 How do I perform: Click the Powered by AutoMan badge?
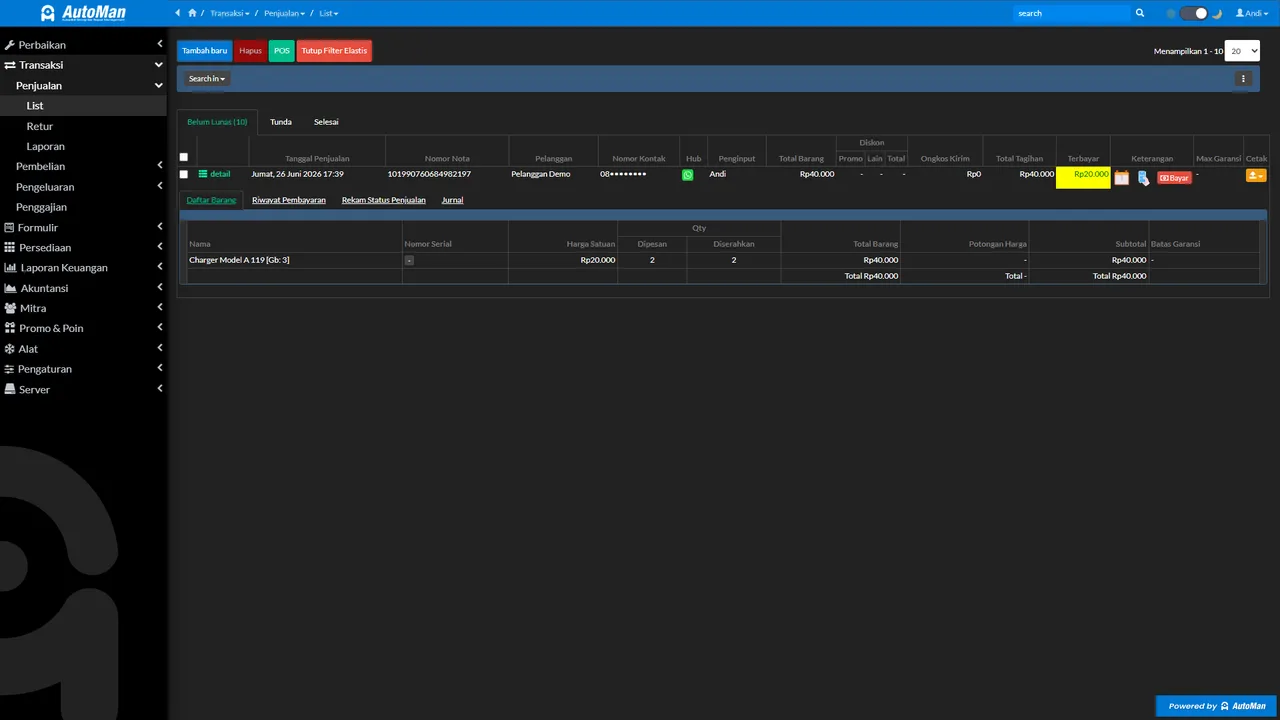pos(1217,706)
